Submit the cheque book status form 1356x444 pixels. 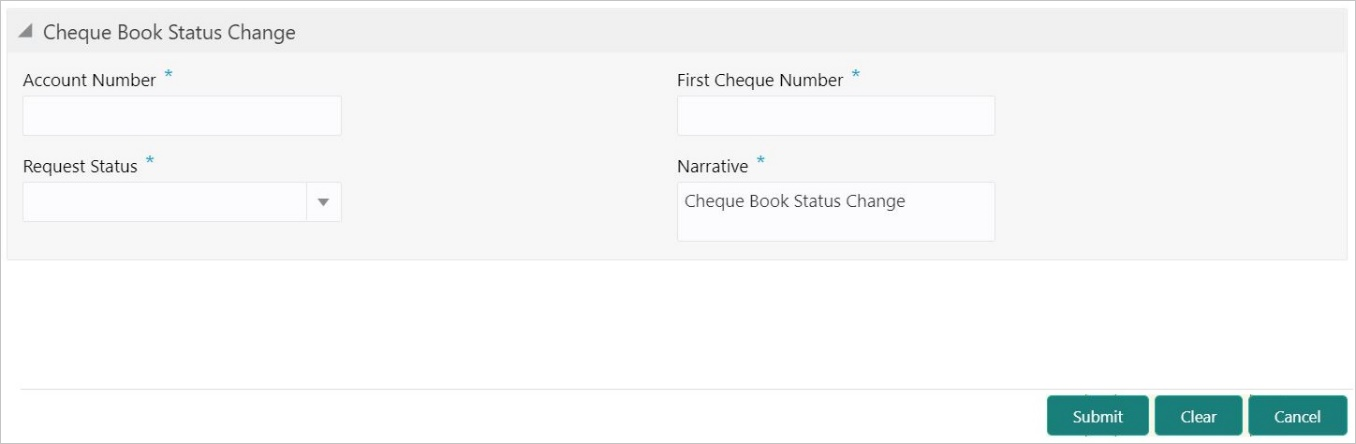click(x=1097, y=417)
